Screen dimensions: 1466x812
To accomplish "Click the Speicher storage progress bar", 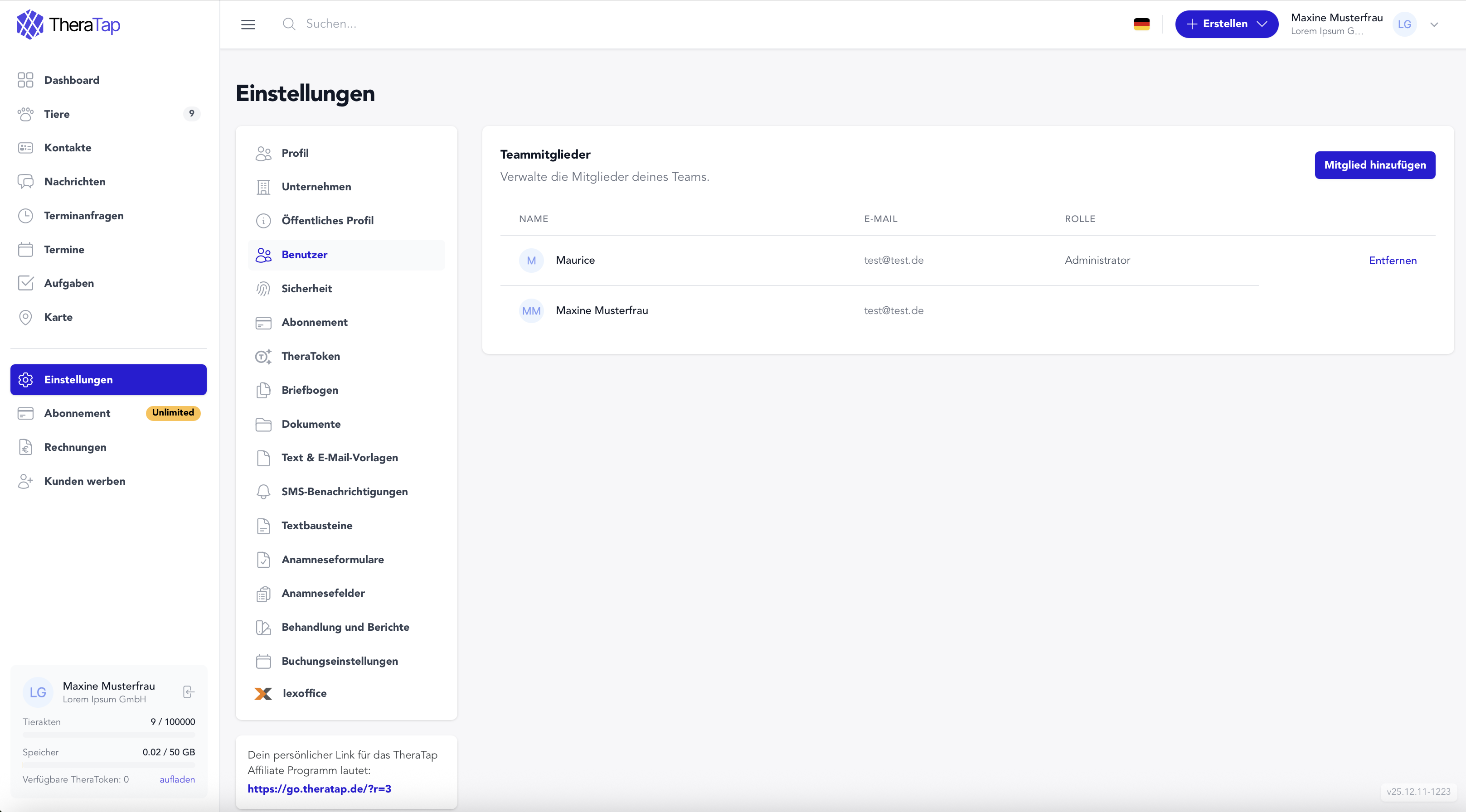I will [x=108, y=764].
